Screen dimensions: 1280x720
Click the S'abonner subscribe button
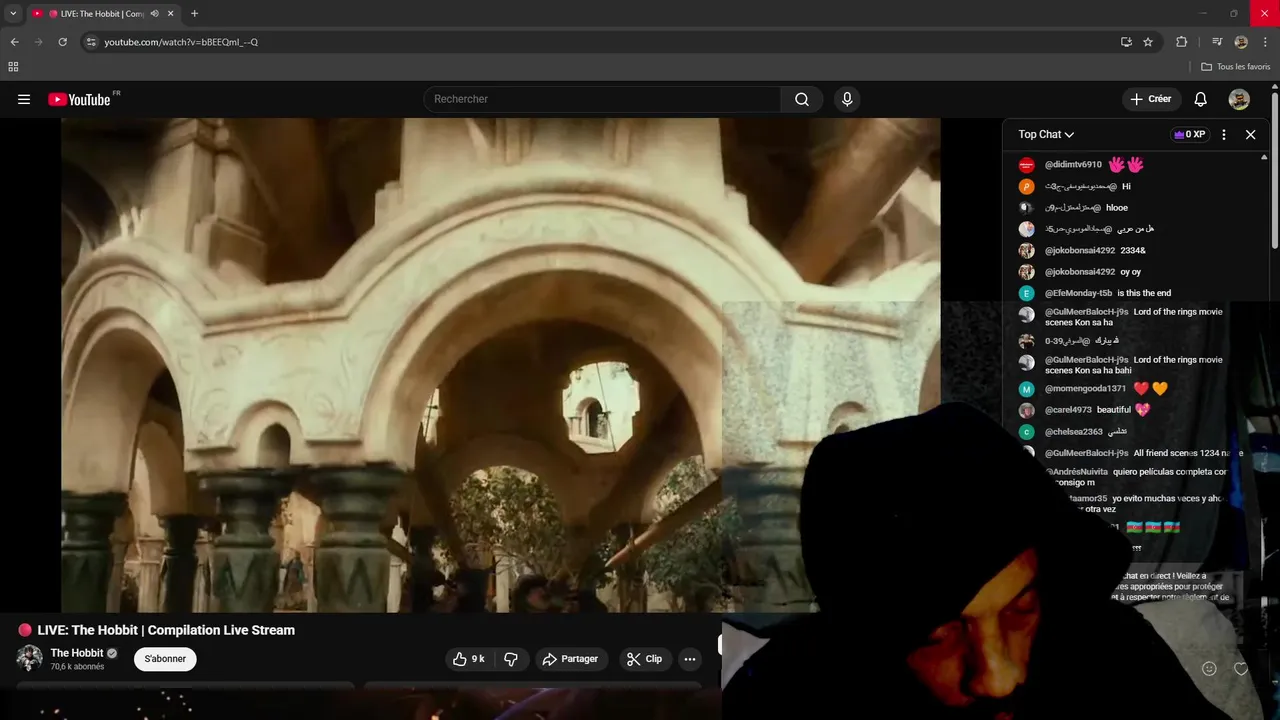tap(165, 659)
